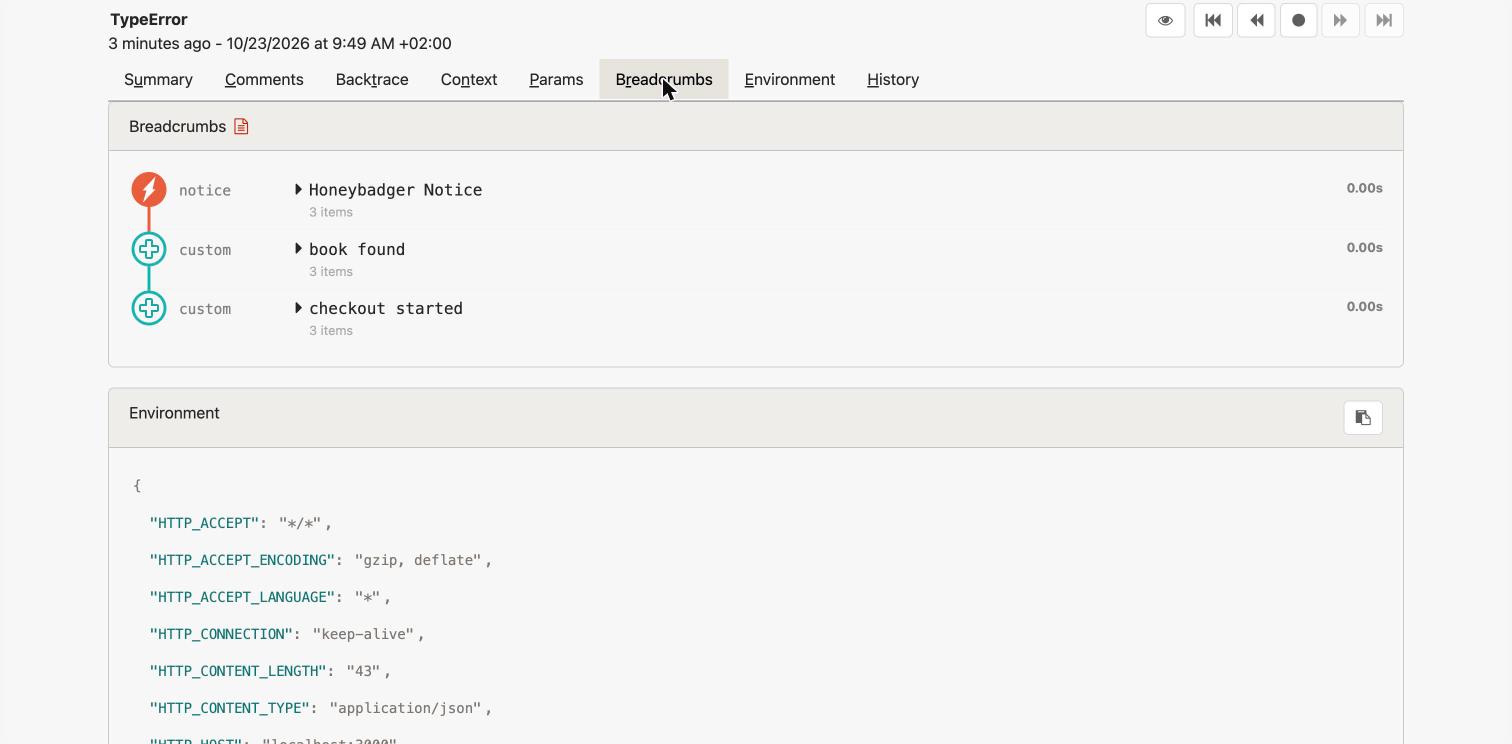This screenshot has height=744, width=1512.
Task: Click the notice timestamp '3 minutes ago'
Action: 160,44
